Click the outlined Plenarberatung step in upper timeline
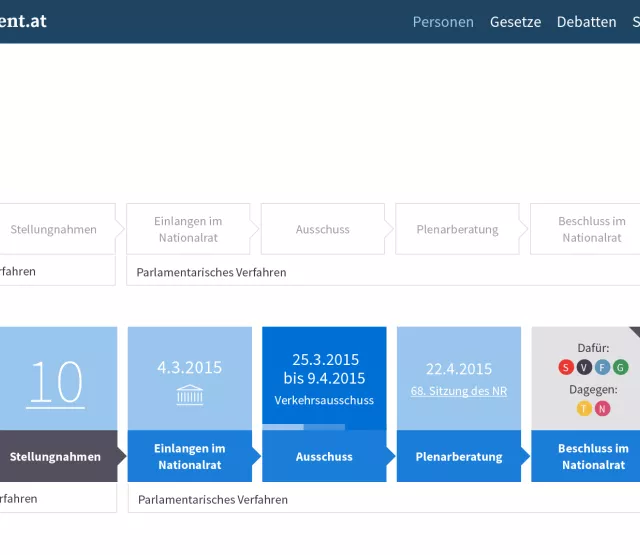The height and width of the screenshot is (555, 640). 457,229
